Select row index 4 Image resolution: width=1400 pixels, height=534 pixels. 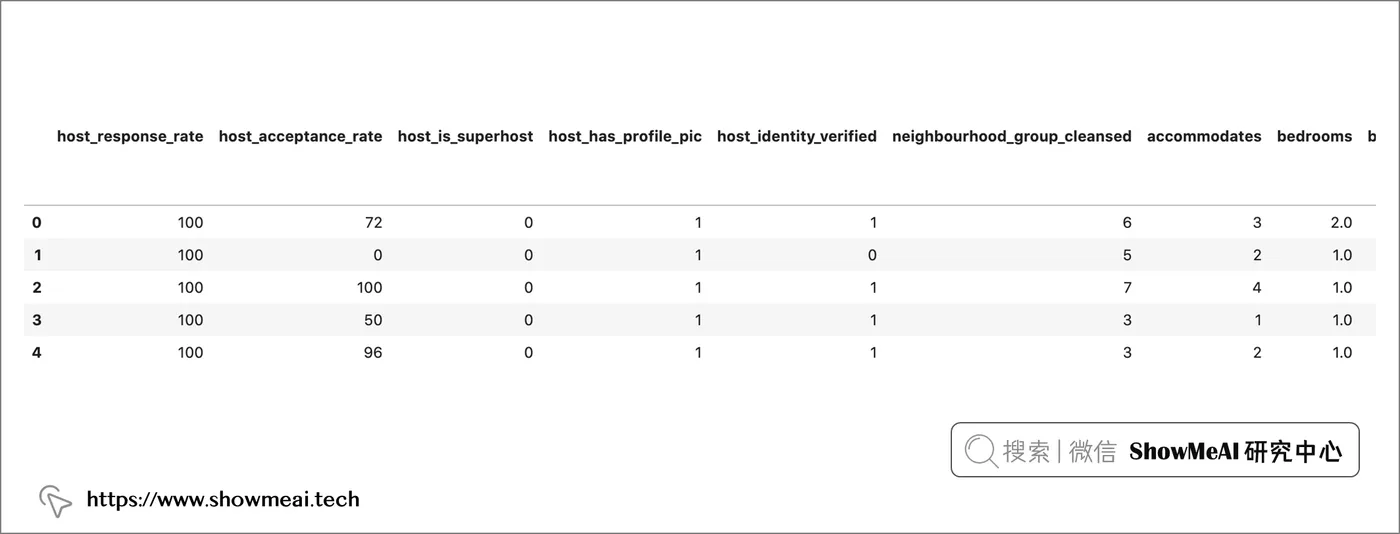pos(37,353)
